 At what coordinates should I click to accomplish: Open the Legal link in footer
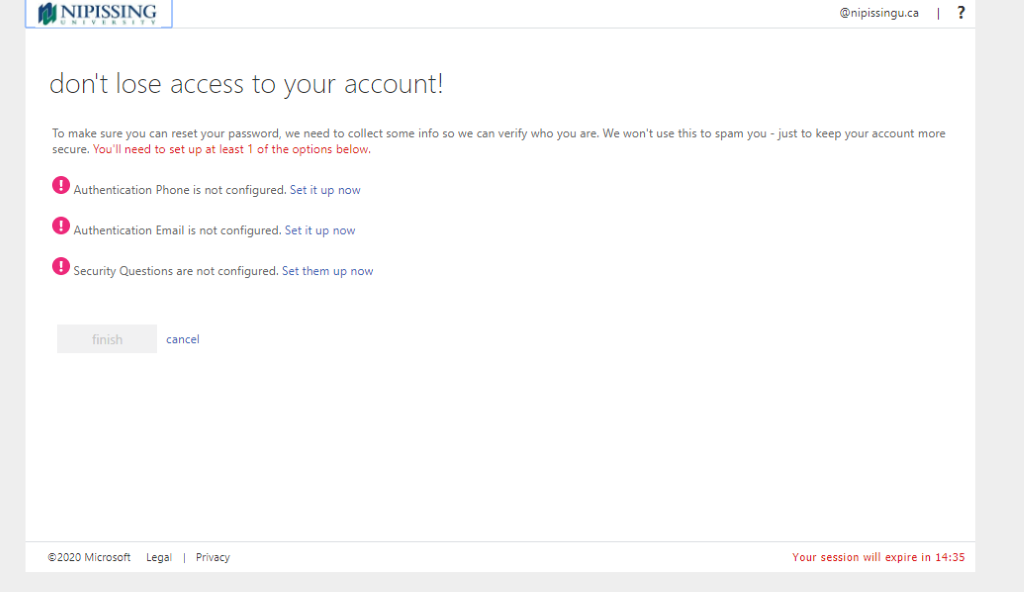coord(159,557)
